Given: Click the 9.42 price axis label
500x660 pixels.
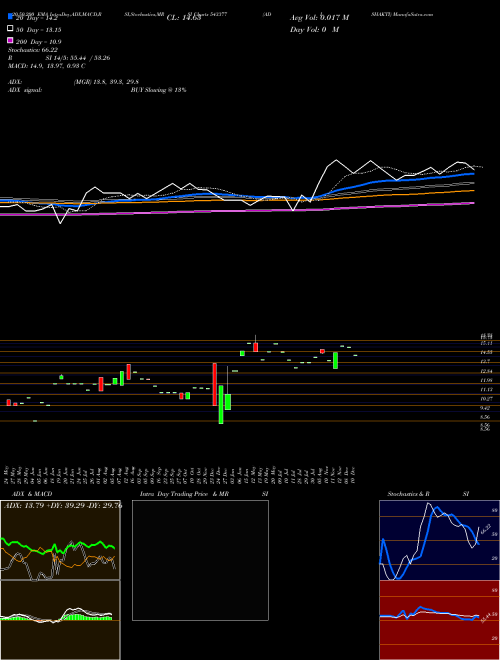Looking at the screenshot, I should pos(485,407).
